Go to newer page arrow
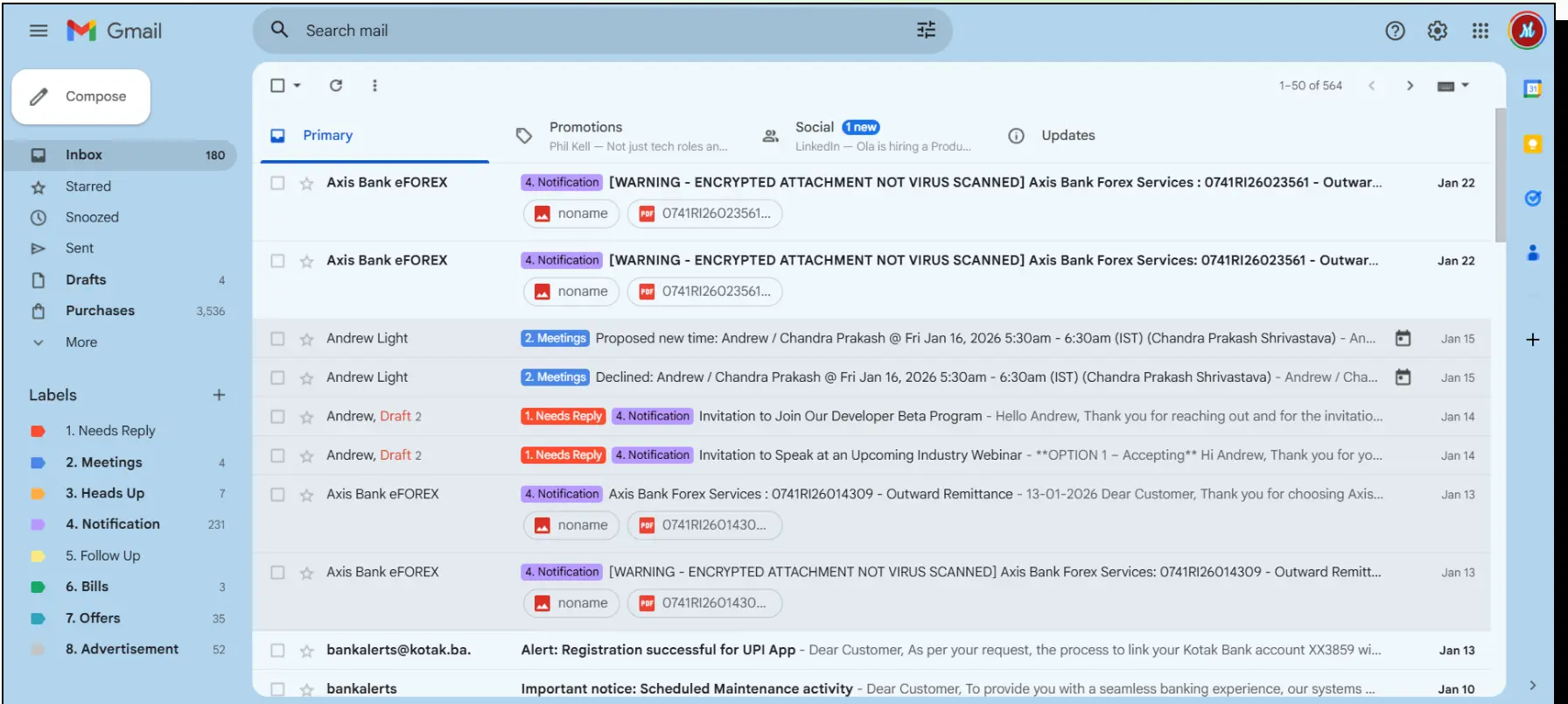Viewport: 1568px width, 704px height. 1372,85
